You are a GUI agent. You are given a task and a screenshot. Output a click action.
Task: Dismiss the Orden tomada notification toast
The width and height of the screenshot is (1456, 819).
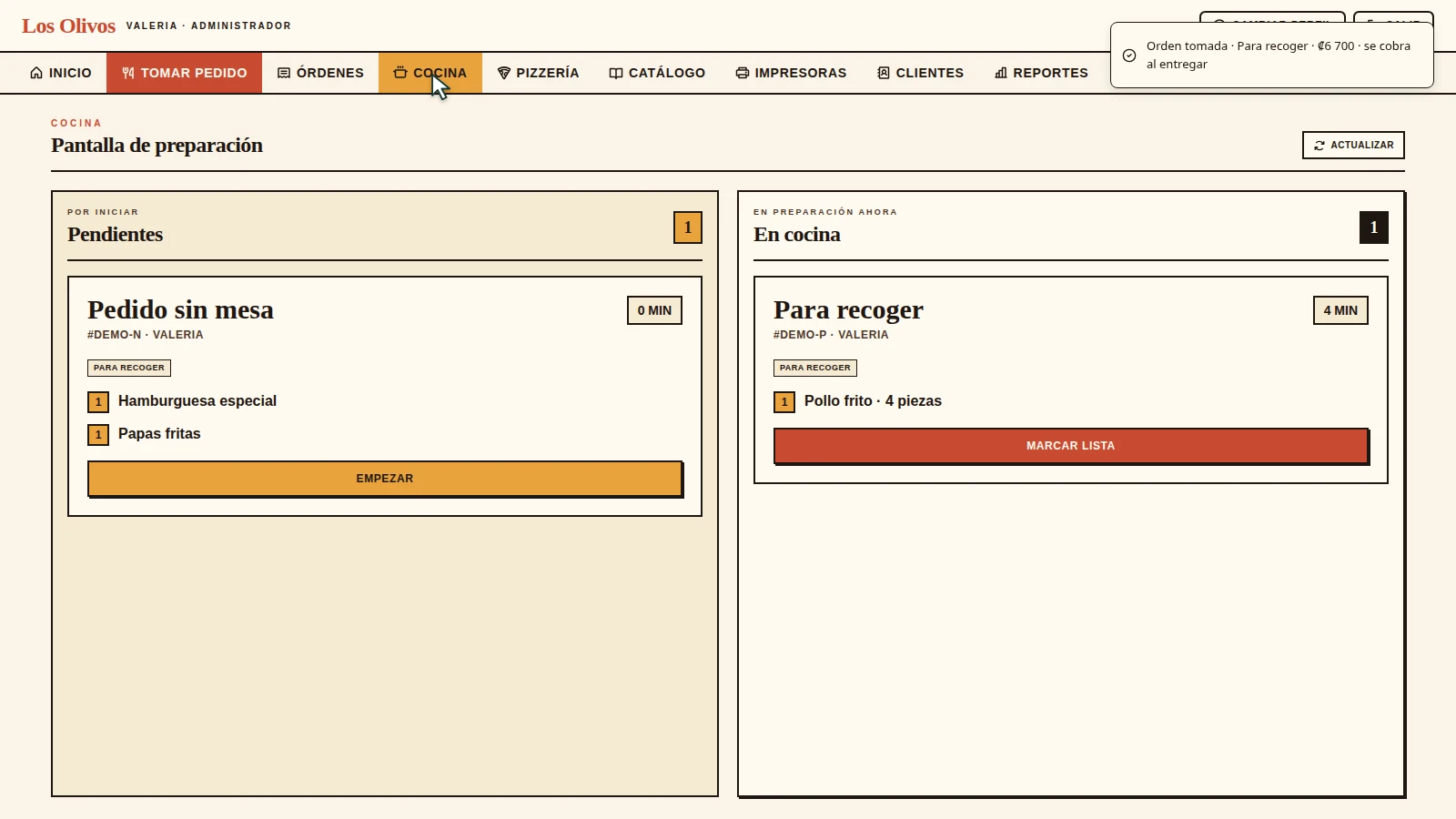pyautogui.click(x=1272, y=56)
